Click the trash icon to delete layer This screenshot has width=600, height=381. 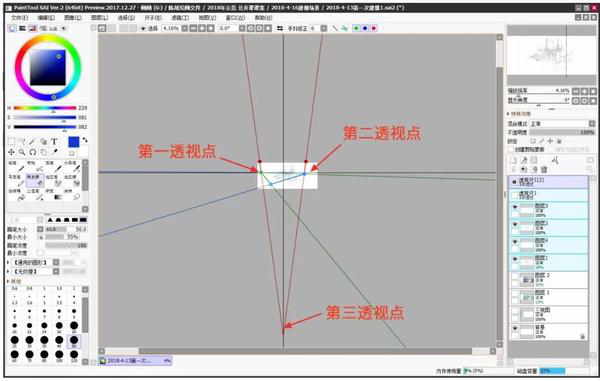pyautogui.click(x=544, y=169)
